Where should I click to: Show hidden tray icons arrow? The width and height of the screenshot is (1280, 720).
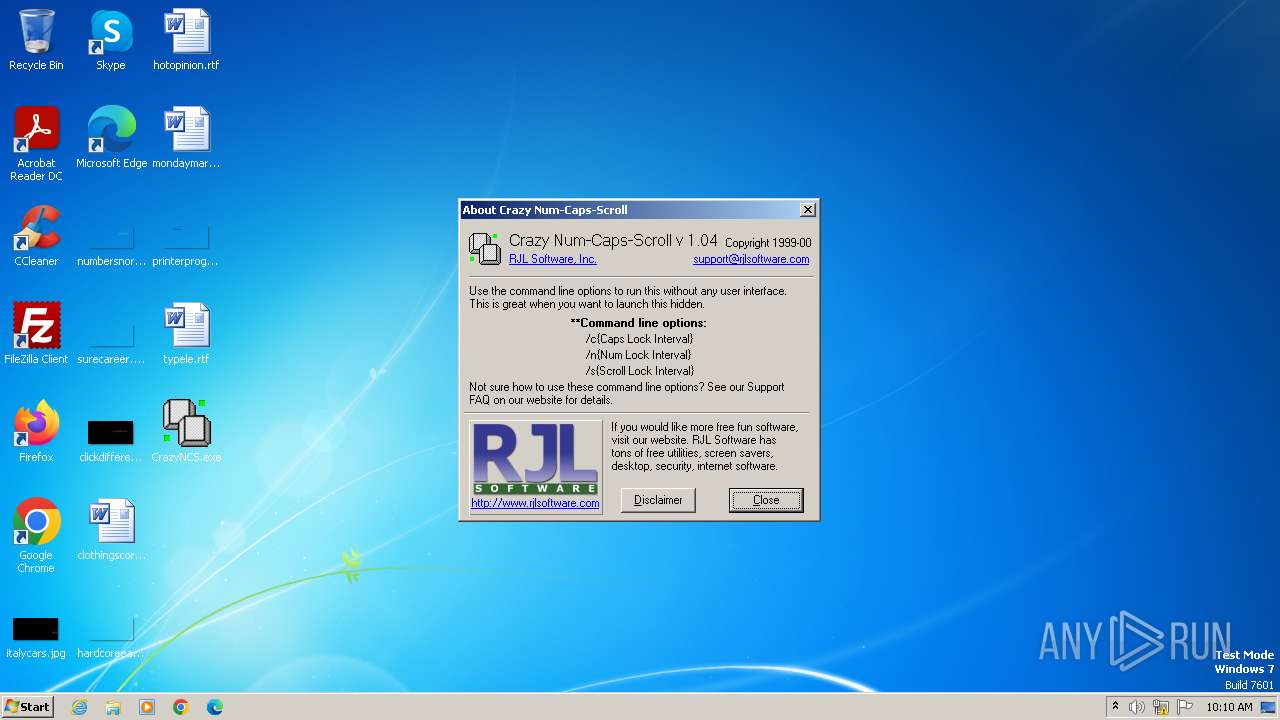(x=1115, y=707)
